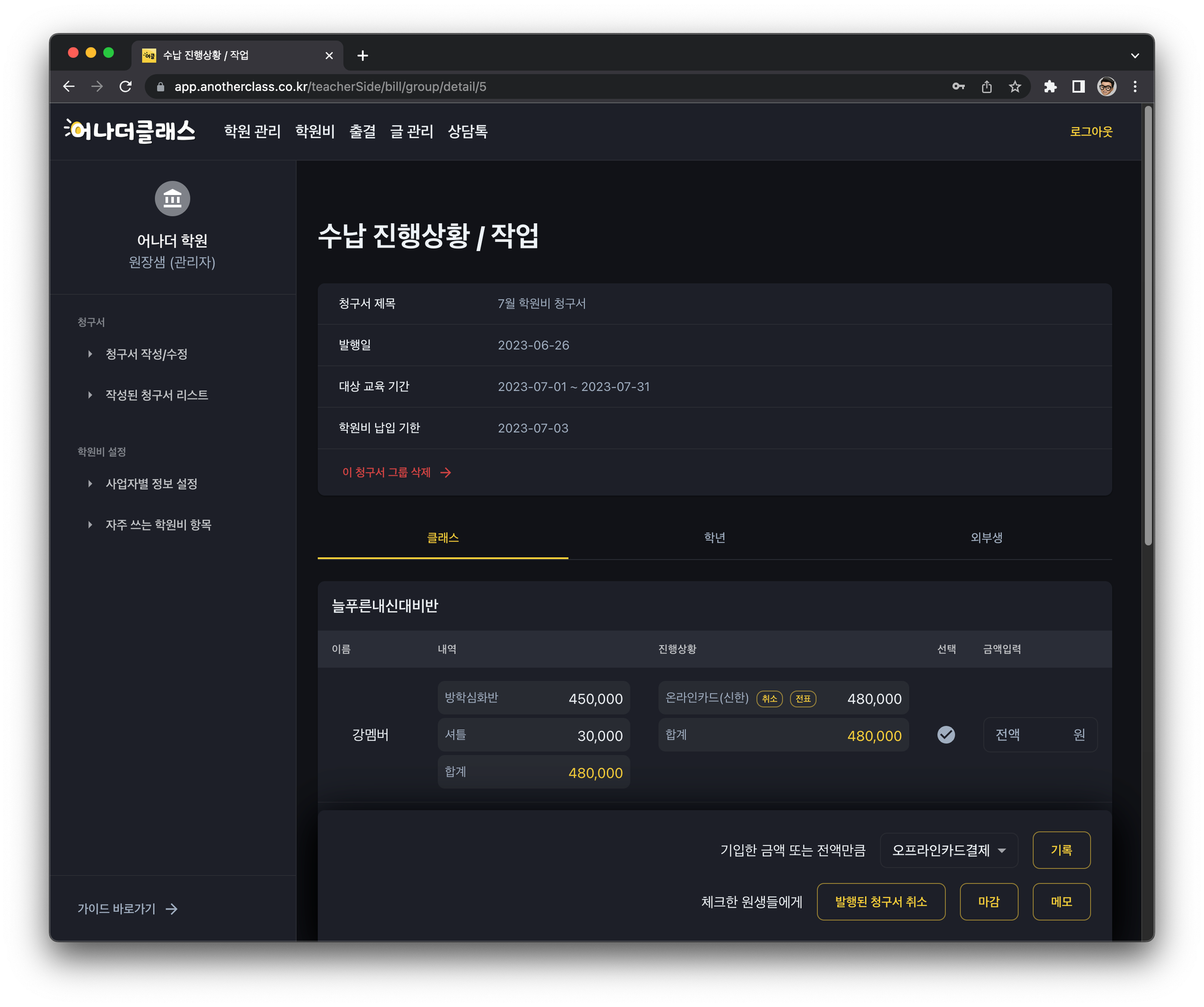This screenshot has height=1007, width=1204.
Task: Click the 기록 button
Action: (x=1061, y=850)
